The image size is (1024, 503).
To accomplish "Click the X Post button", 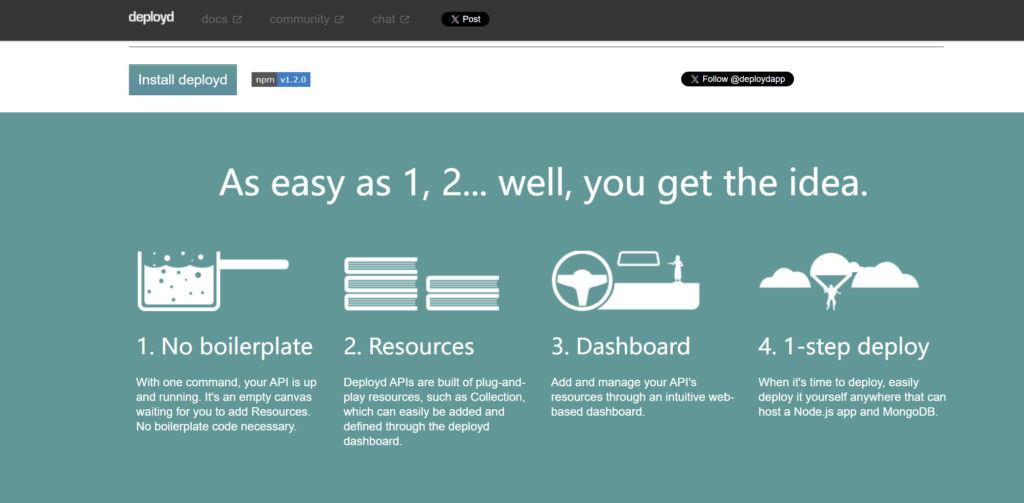I will [465, 19].
